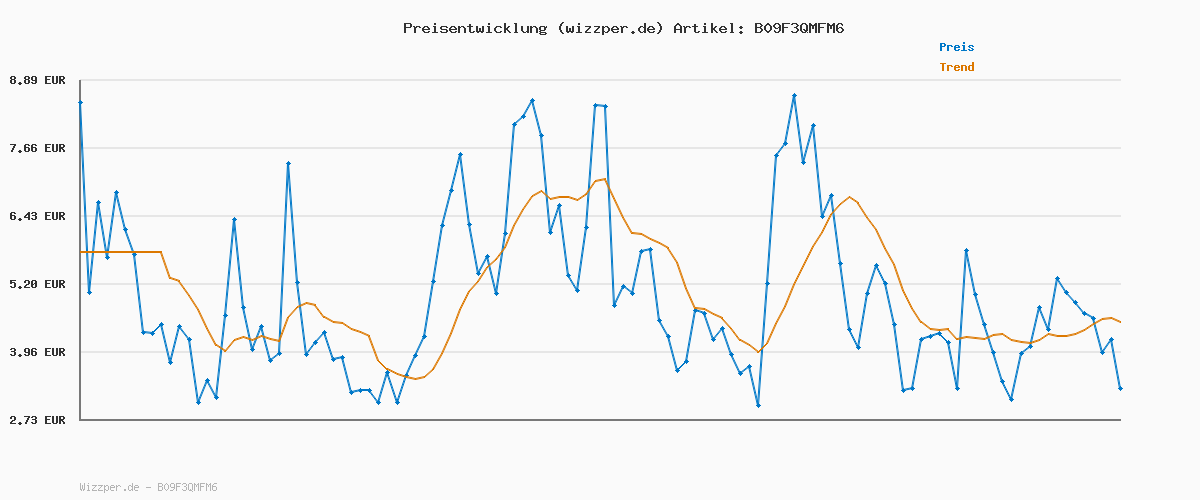
Task: Click the orange Trend line's highest peak
Action: 603,179
